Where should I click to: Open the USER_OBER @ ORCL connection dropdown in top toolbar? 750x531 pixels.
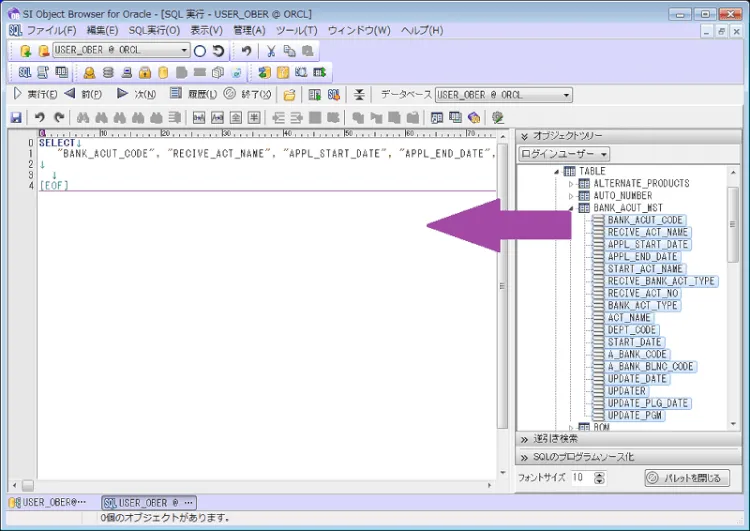(x=184, y=50)
